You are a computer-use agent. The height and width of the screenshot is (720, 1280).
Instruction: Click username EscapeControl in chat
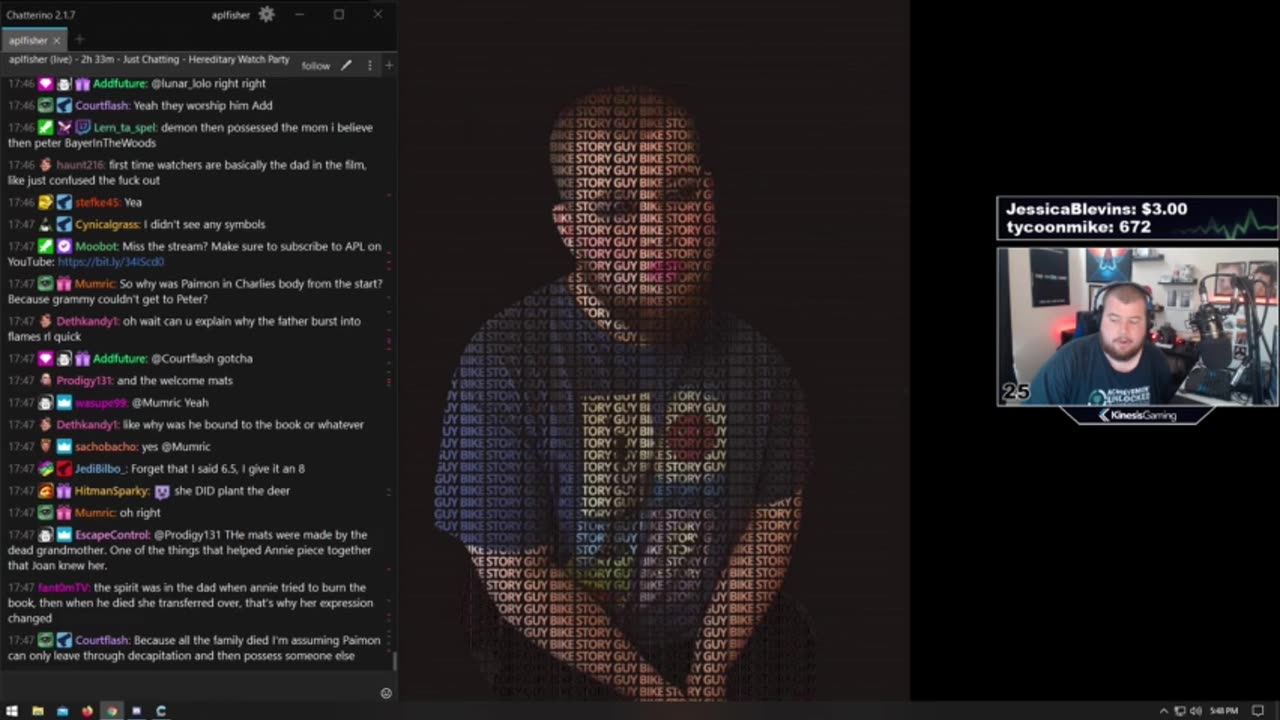coord(112,535)
